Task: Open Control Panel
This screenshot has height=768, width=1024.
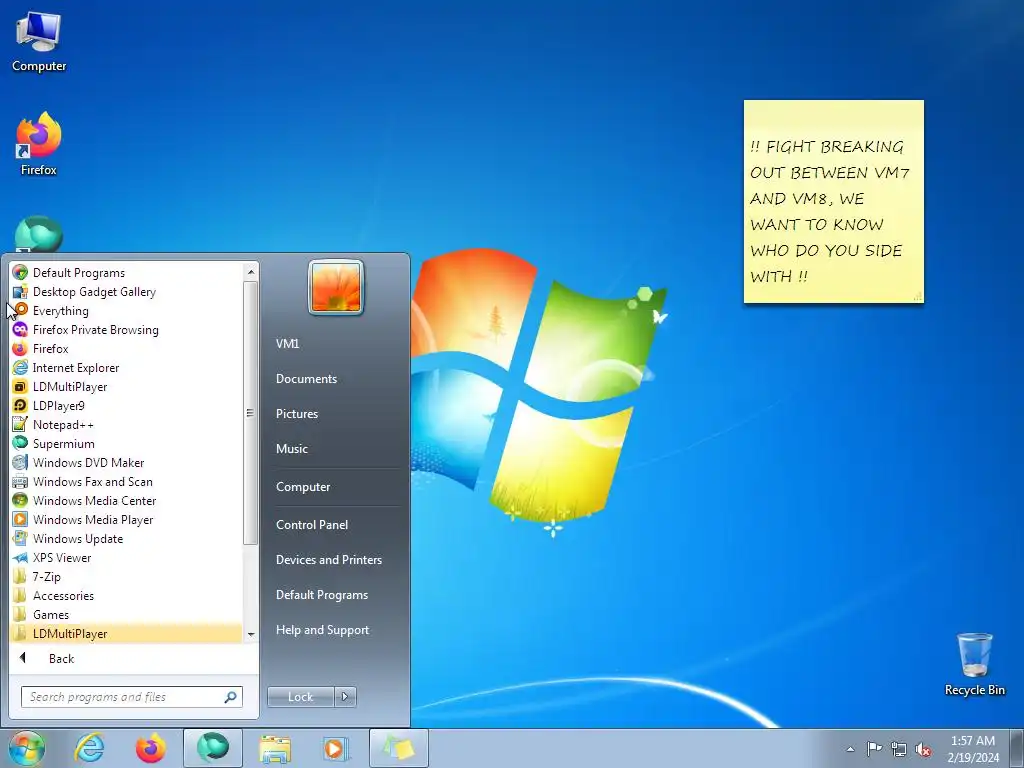Action: [312, 524]
